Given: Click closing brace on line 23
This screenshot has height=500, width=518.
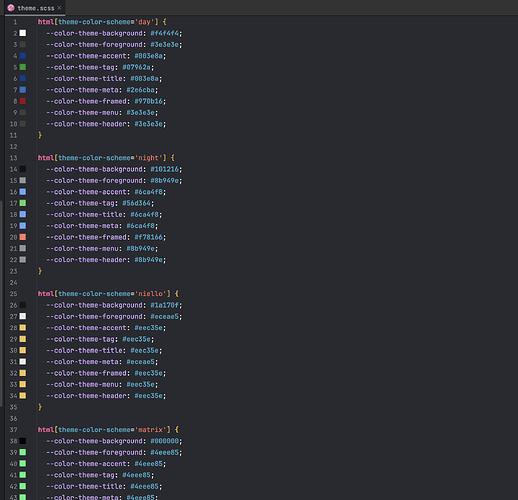Looking at the screenshot, I should [40, 271].
